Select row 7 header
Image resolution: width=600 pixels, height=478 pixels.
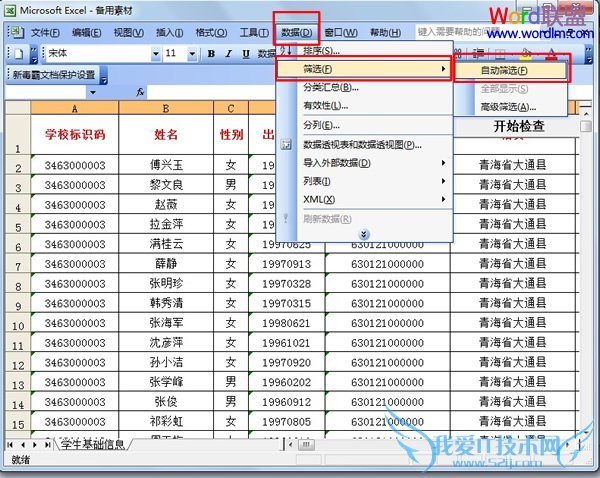pyautogui.click(x=18, y=263)
